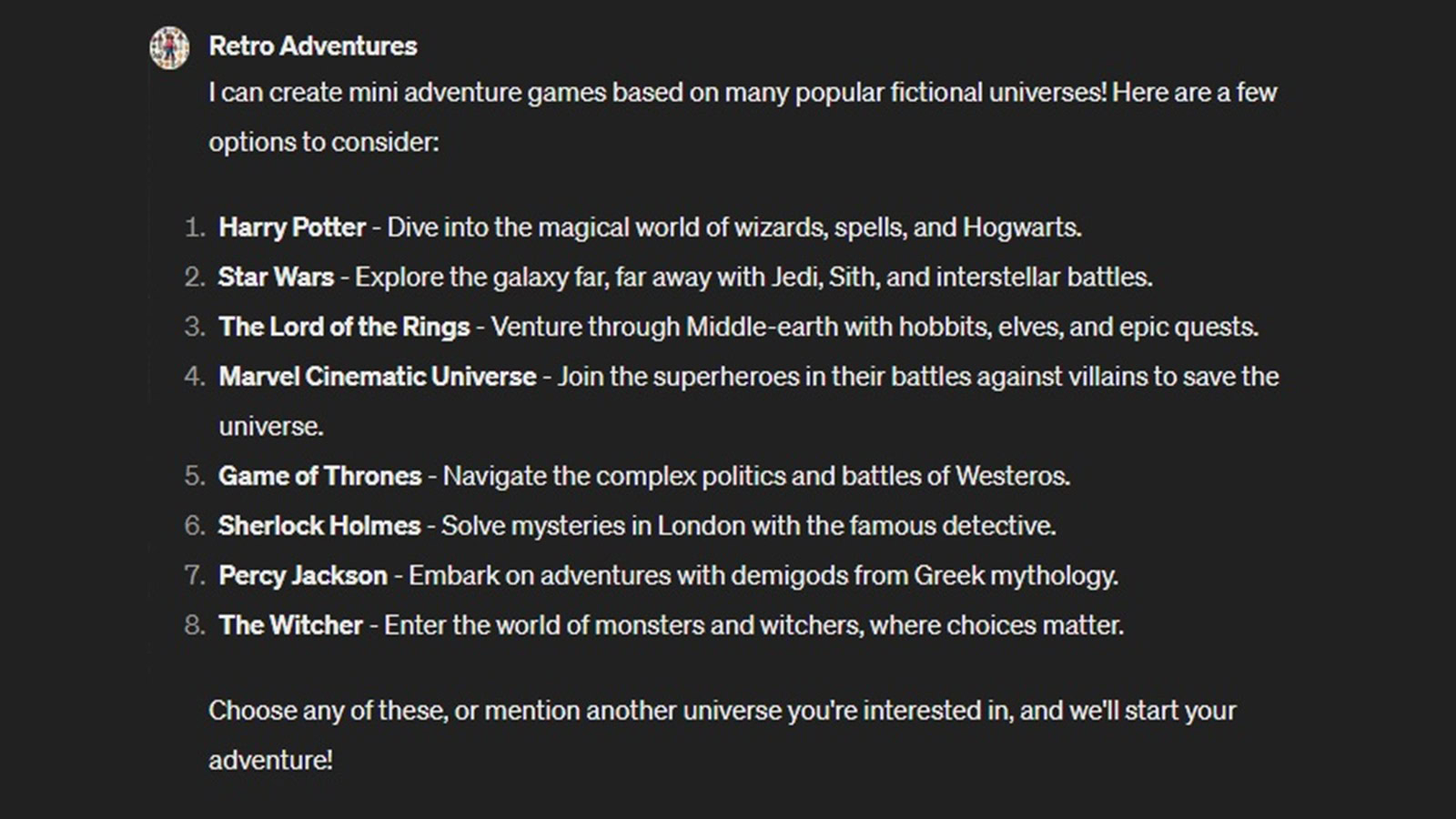1456x819 pixels.
Task: Click the "Solve mysteries in London" description
Action: 748,526
